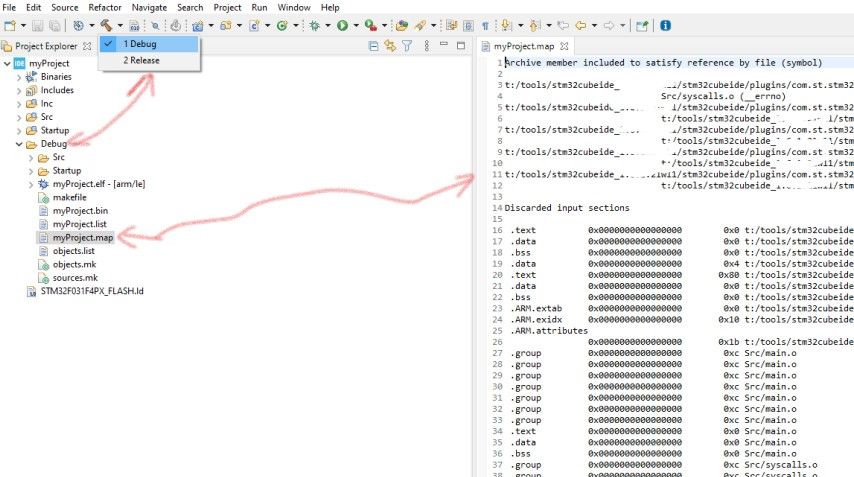Viewport: 854px width, 477px height.
Task: Click the new source folder icon
Action: pos(225,26)
